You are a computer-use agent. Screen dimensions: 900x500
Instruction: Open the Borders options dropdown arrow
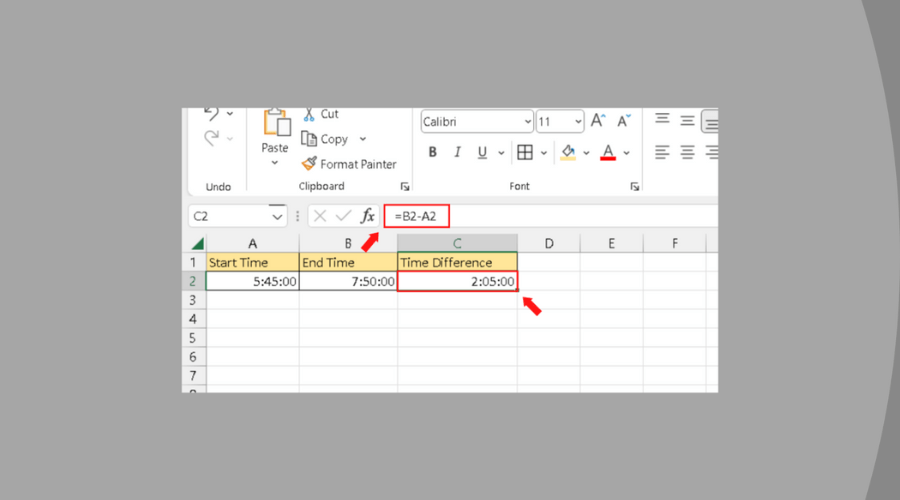(544, 153)
